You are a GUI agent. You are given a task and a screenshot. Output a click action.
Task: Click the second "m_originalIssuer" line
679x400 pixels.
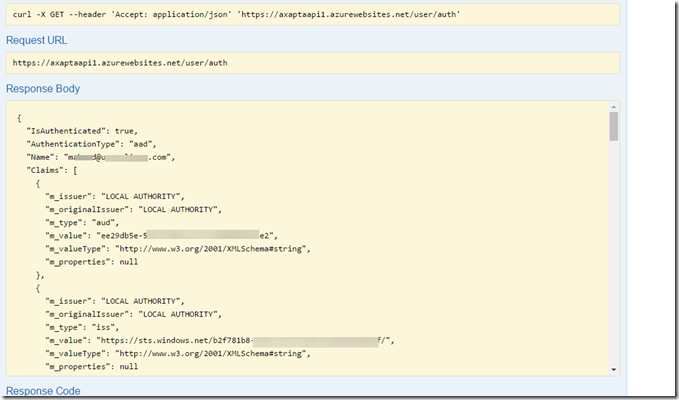click(x=134, y=314)
